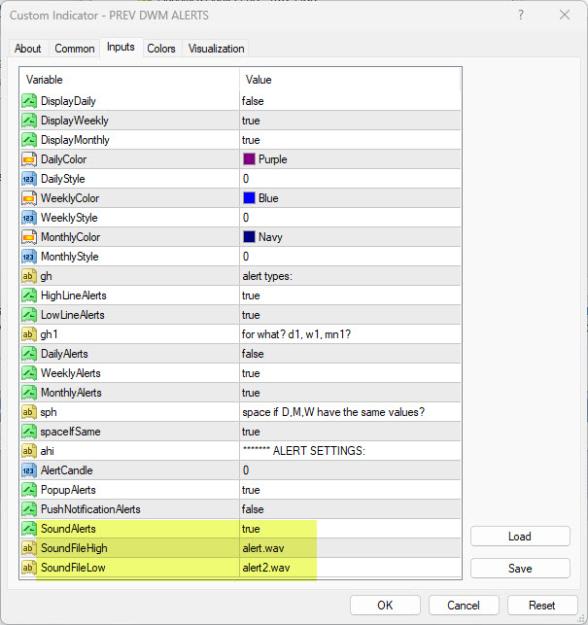
Task: Switch to the Visualization tab
Action: (x=216, y=49)
